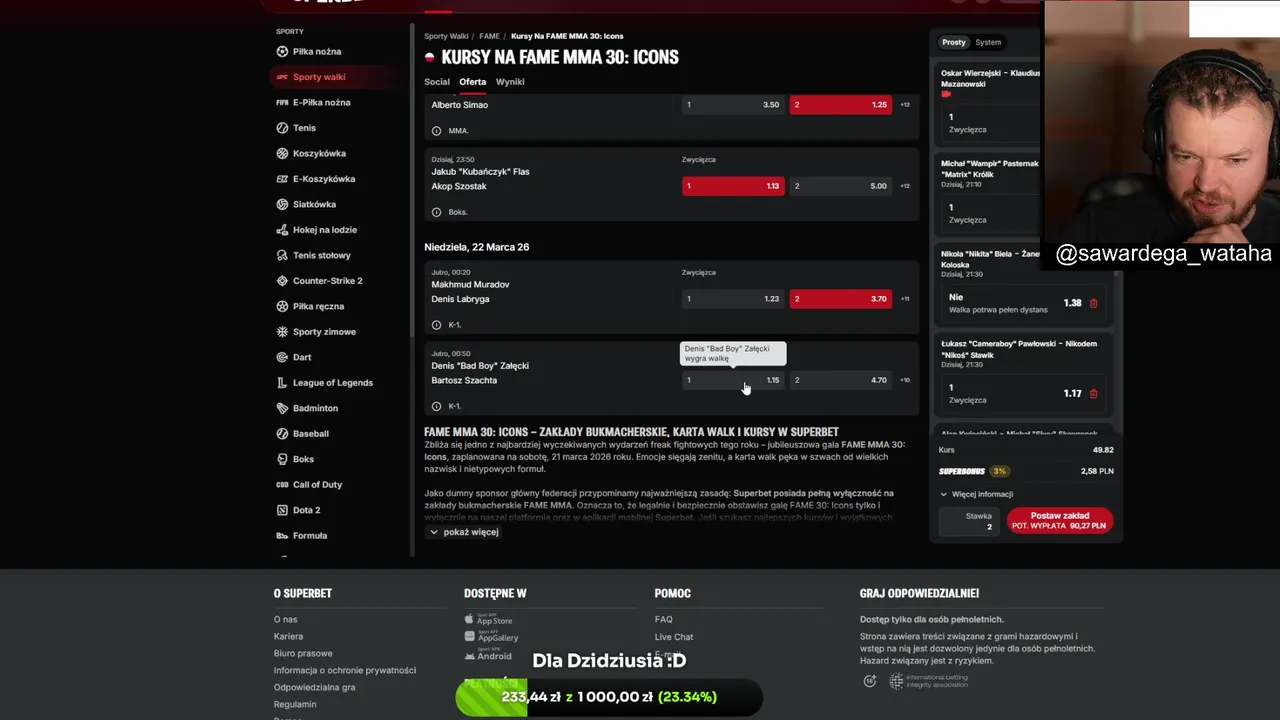
Task: Click the E-Koszykówka icon
Action: 282,179
